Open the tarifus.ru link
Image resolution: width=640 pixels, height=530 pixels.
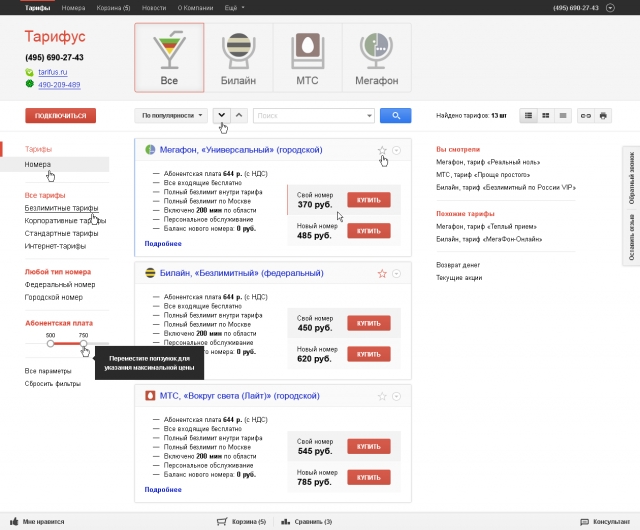coord(53,72)
